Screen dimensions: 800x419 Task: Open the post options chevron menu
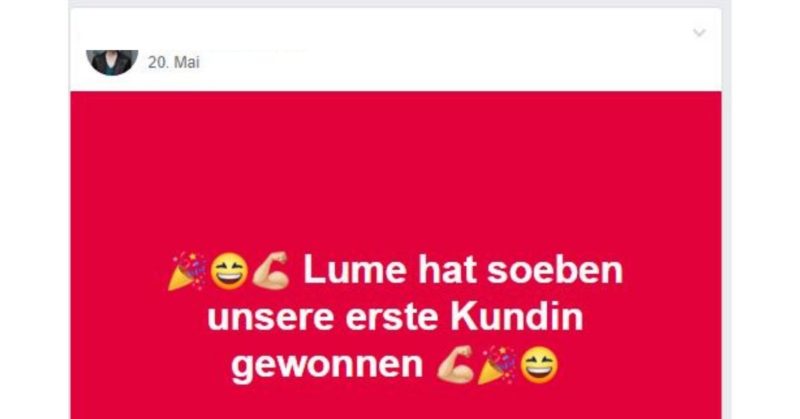point(699,33)
